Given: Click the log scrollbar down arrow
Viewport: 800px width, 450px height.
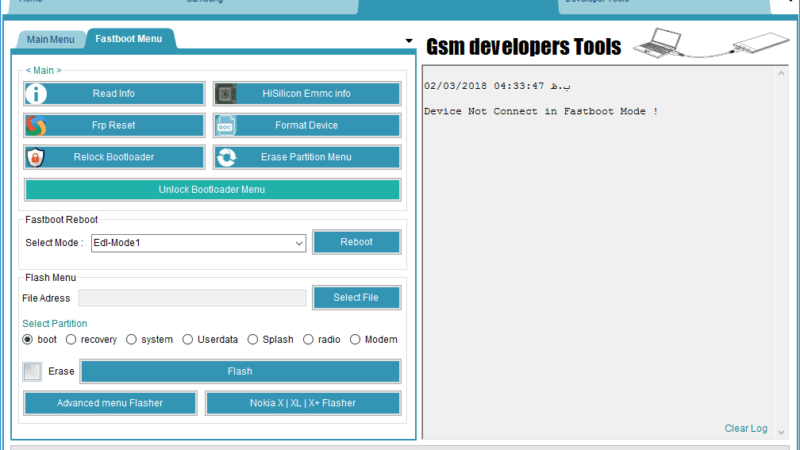Looking at the screenshot, I should coord(781,433).
